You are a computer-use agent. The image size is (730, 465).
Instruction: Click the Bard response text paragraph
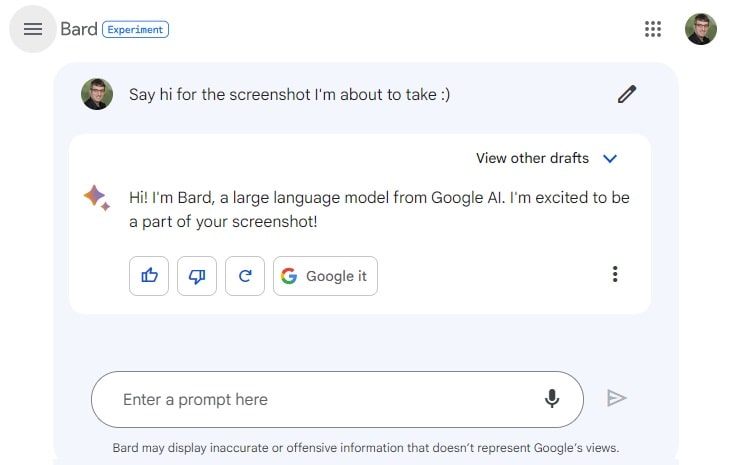[x=379, y=209]
